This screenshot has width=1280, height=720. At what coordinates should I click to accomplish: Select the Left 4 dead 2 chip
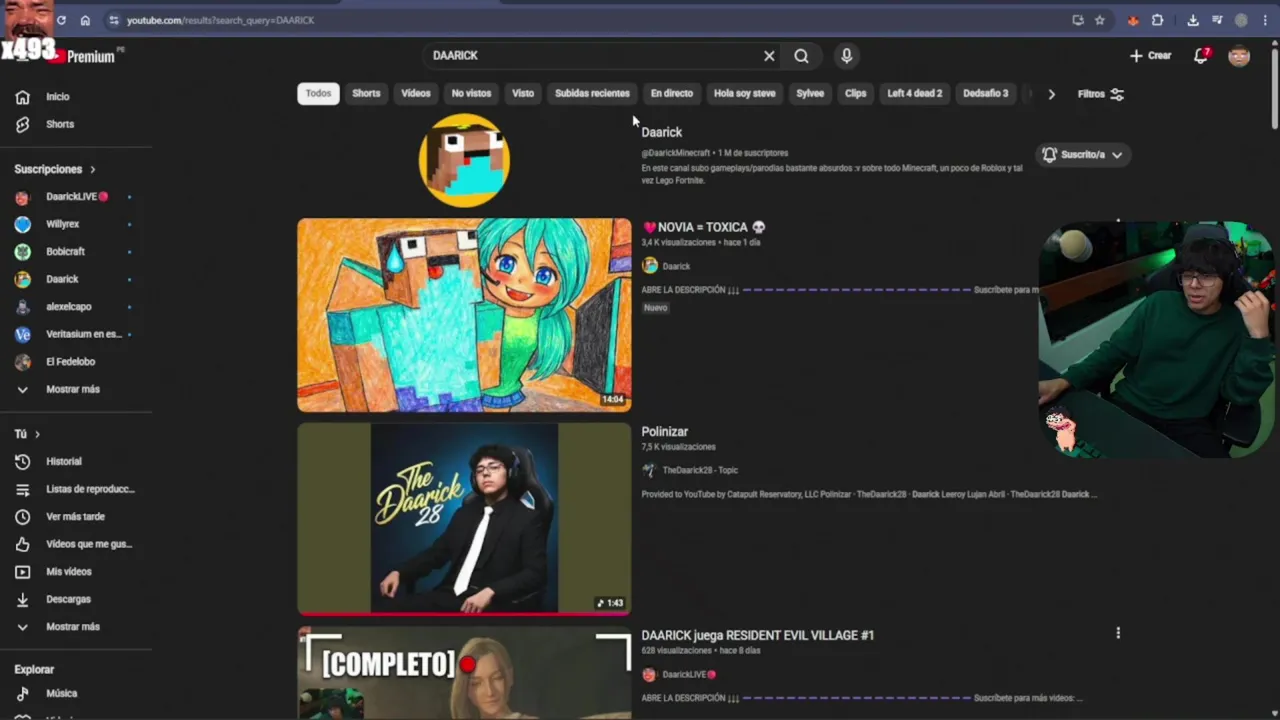point(915,93)
